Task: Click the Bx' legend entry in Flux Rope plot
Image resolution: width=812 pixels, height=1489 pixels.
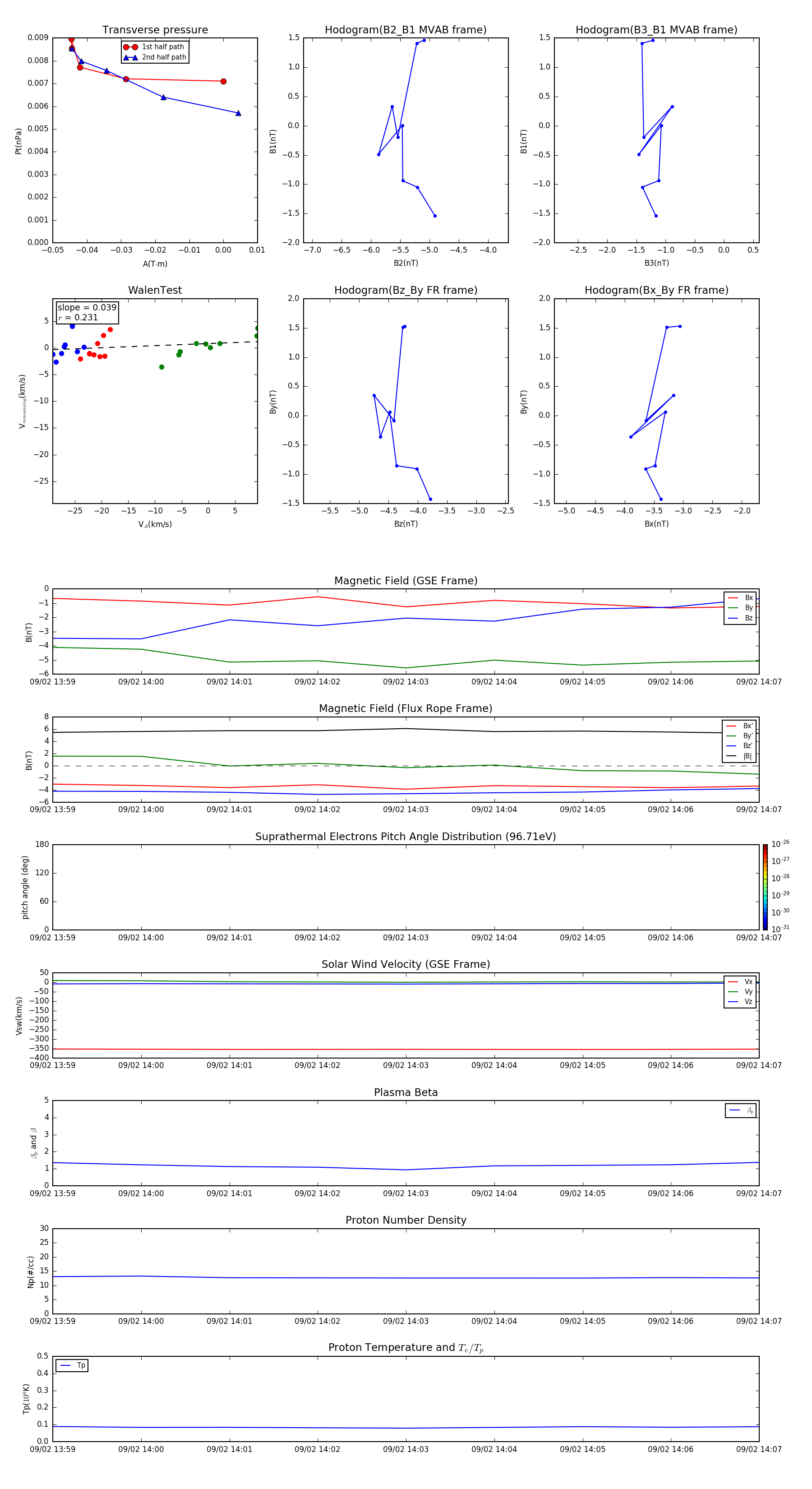Action: [739, 726]
